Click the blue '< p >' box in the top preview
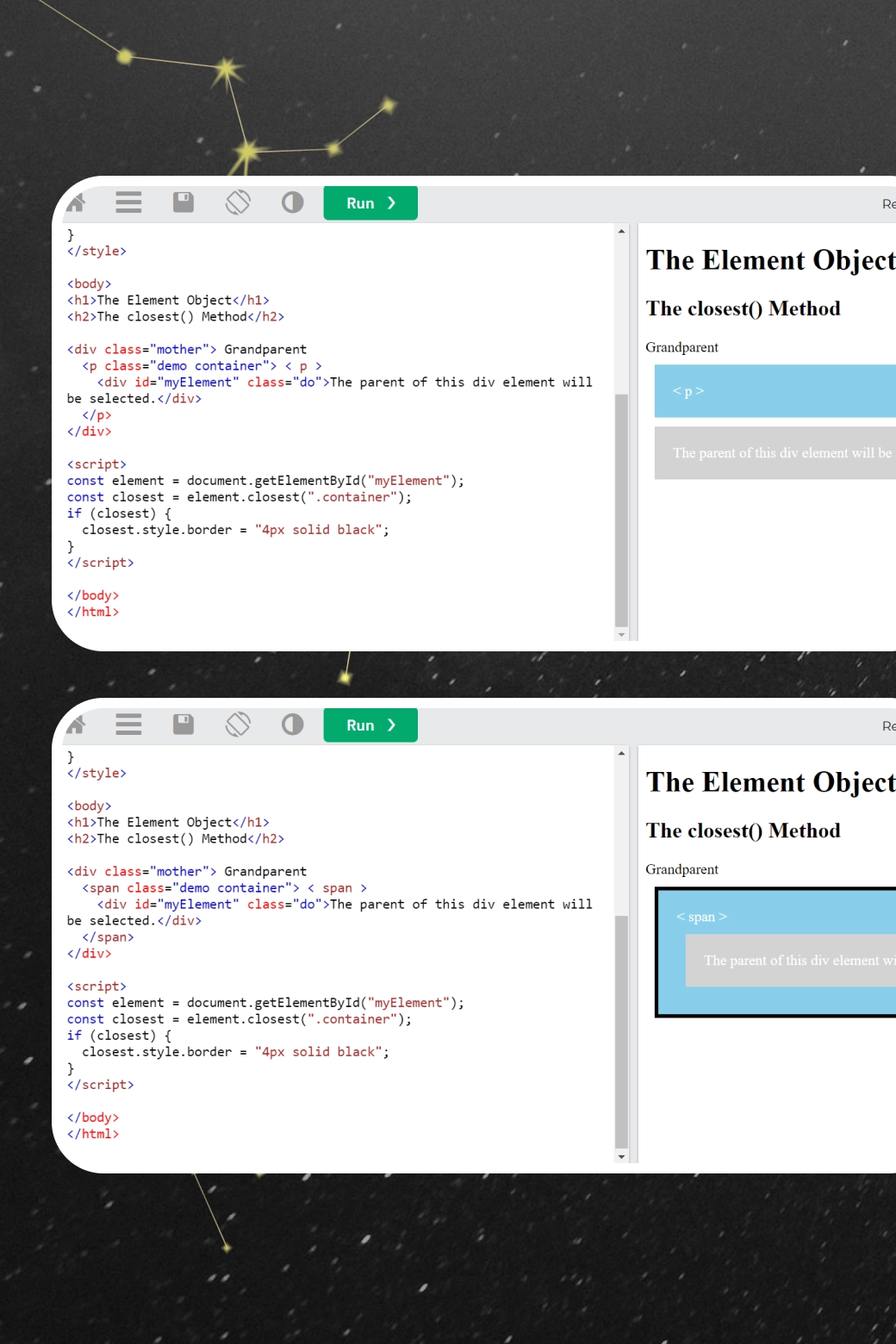Image resolution: width=896 pixels, height=1344 pixels. [x=775, y=391]
